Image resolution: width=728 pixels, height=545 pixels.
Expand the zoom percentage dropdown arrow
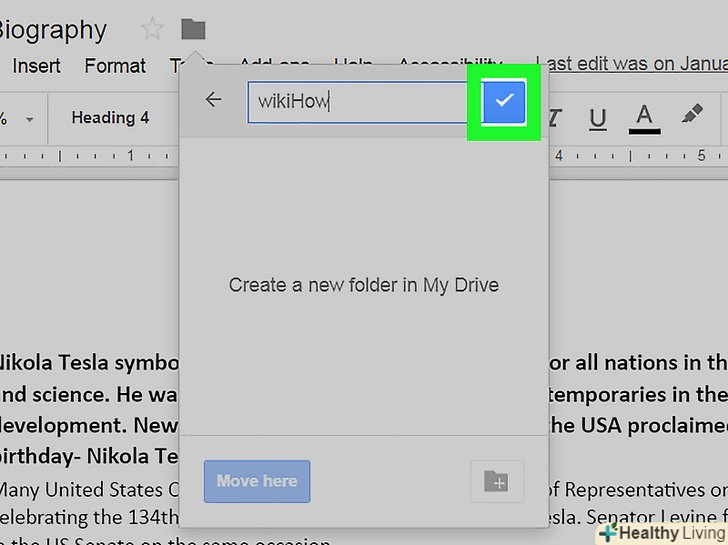30,119
